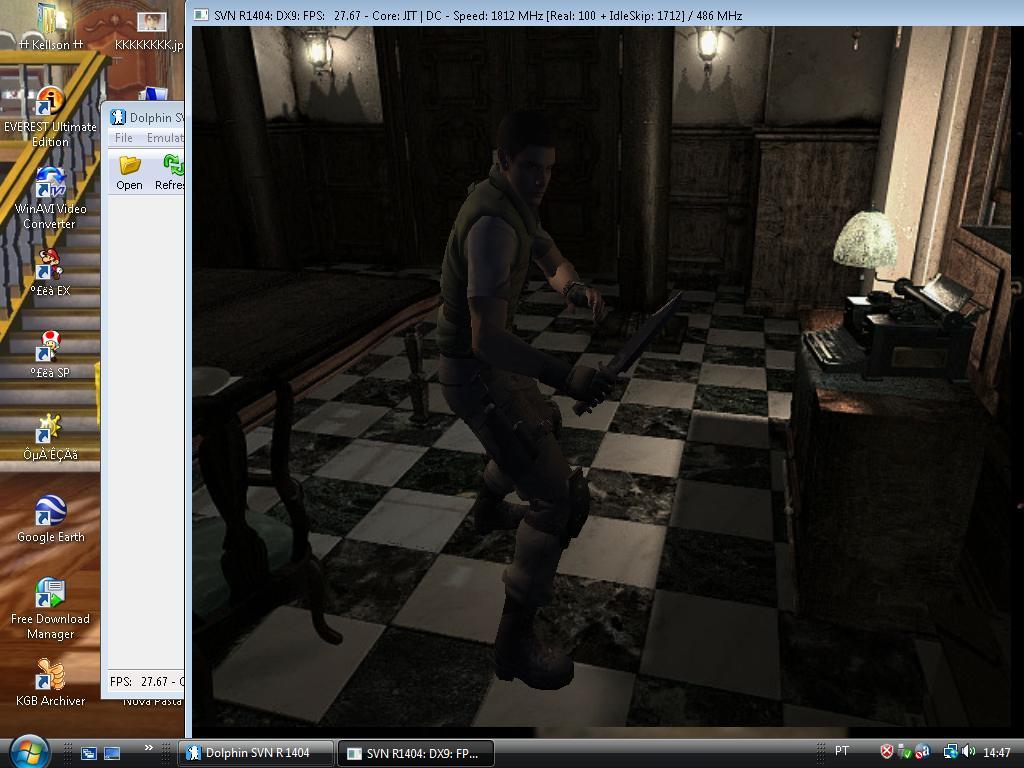Click the Refresh toolbar button in Dolphin

pos(169,173)
